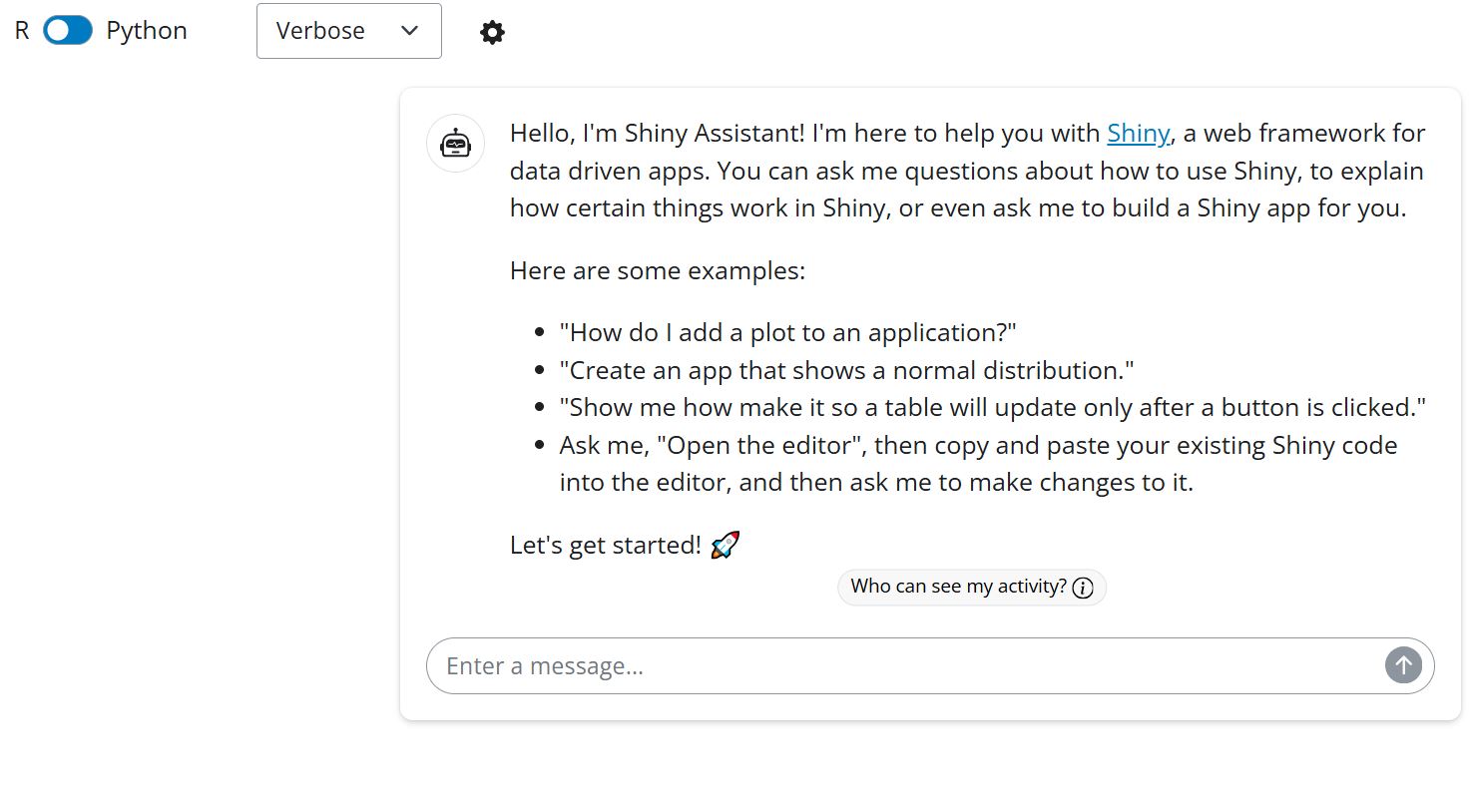Open the Shiny hyperlink in the greeting
1469x812 pixels.
pyautogui.click(x=1138, y=133)
